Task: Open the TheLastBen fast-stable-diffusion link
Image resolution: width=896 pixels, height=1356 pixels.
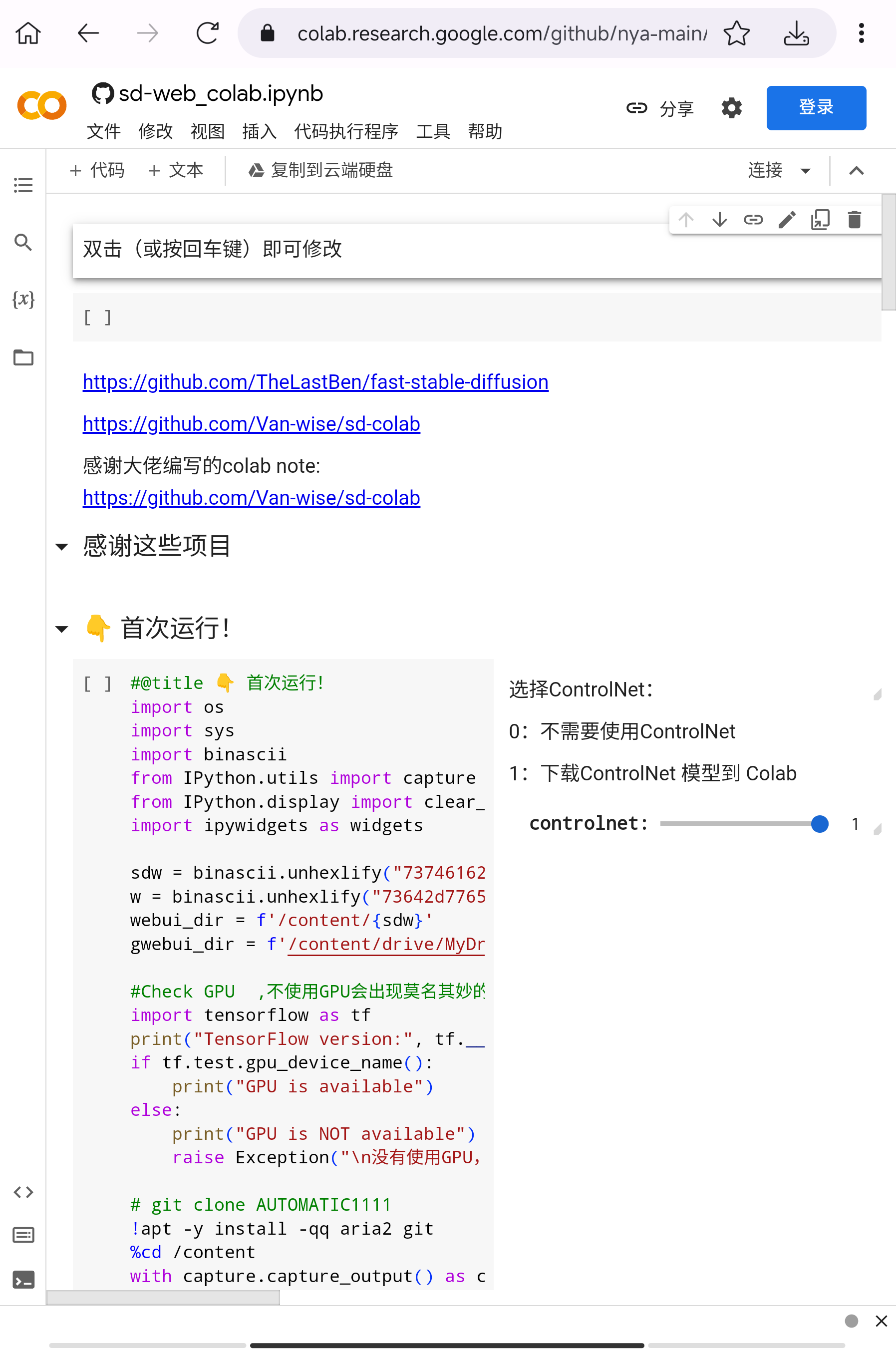Action: 315,382
